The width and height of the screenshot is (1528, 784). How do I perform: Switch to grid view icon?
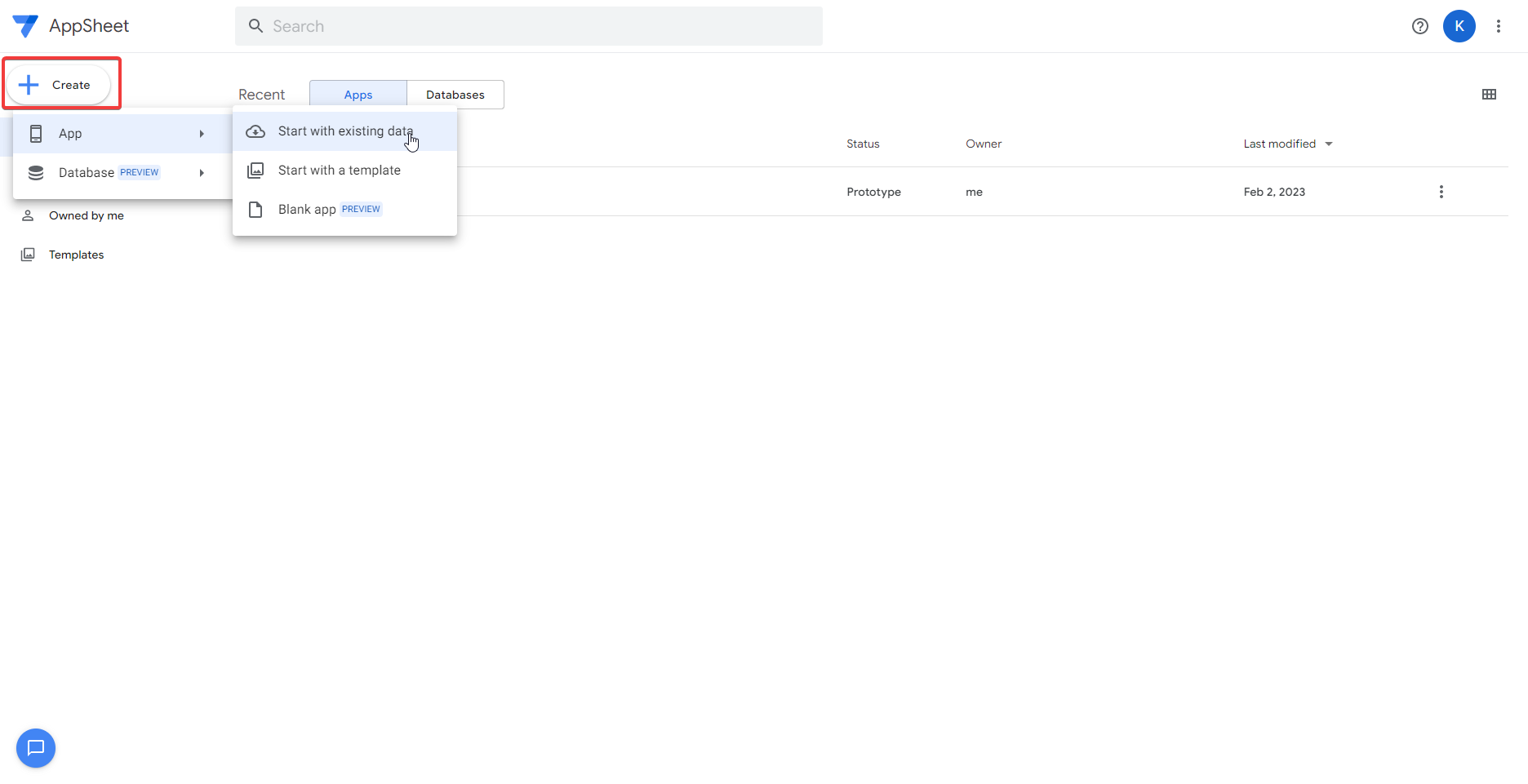click(x=1489, y=95)
